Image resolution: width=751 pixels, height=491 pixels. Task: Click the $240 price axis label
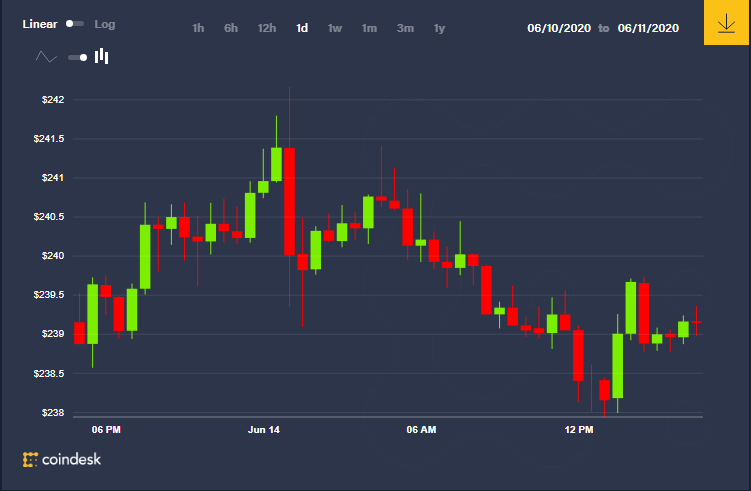click(x=53, y=256)
